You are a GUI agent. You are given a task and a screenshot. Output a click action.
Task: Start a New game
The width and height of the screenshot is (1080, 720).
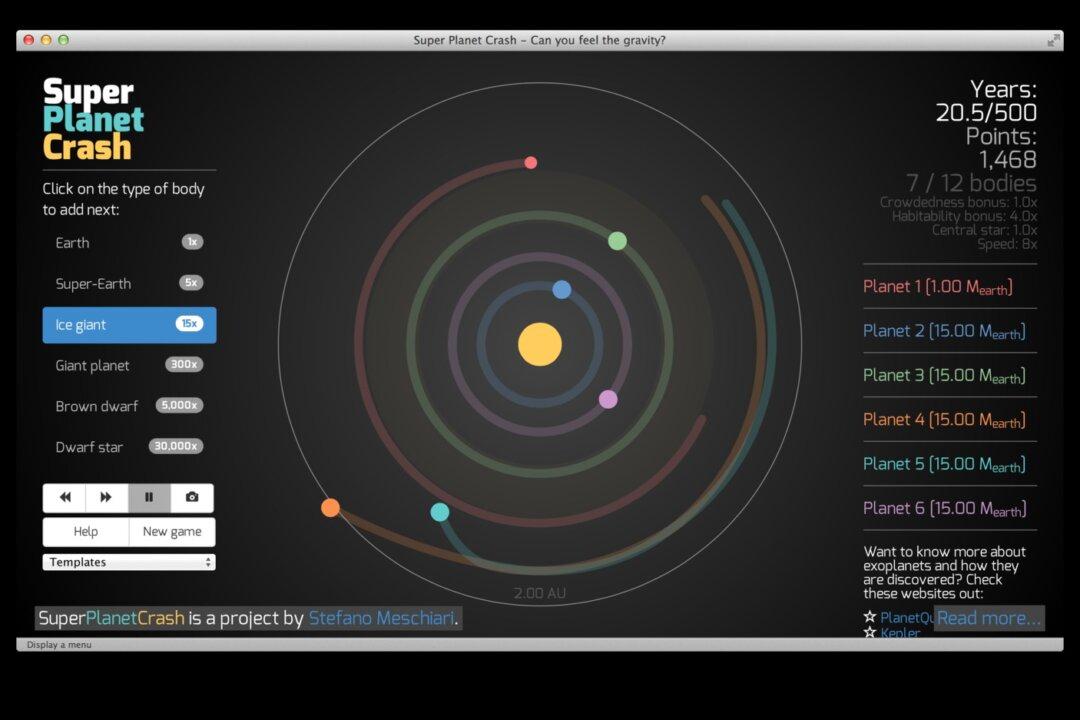pos(171,531)
